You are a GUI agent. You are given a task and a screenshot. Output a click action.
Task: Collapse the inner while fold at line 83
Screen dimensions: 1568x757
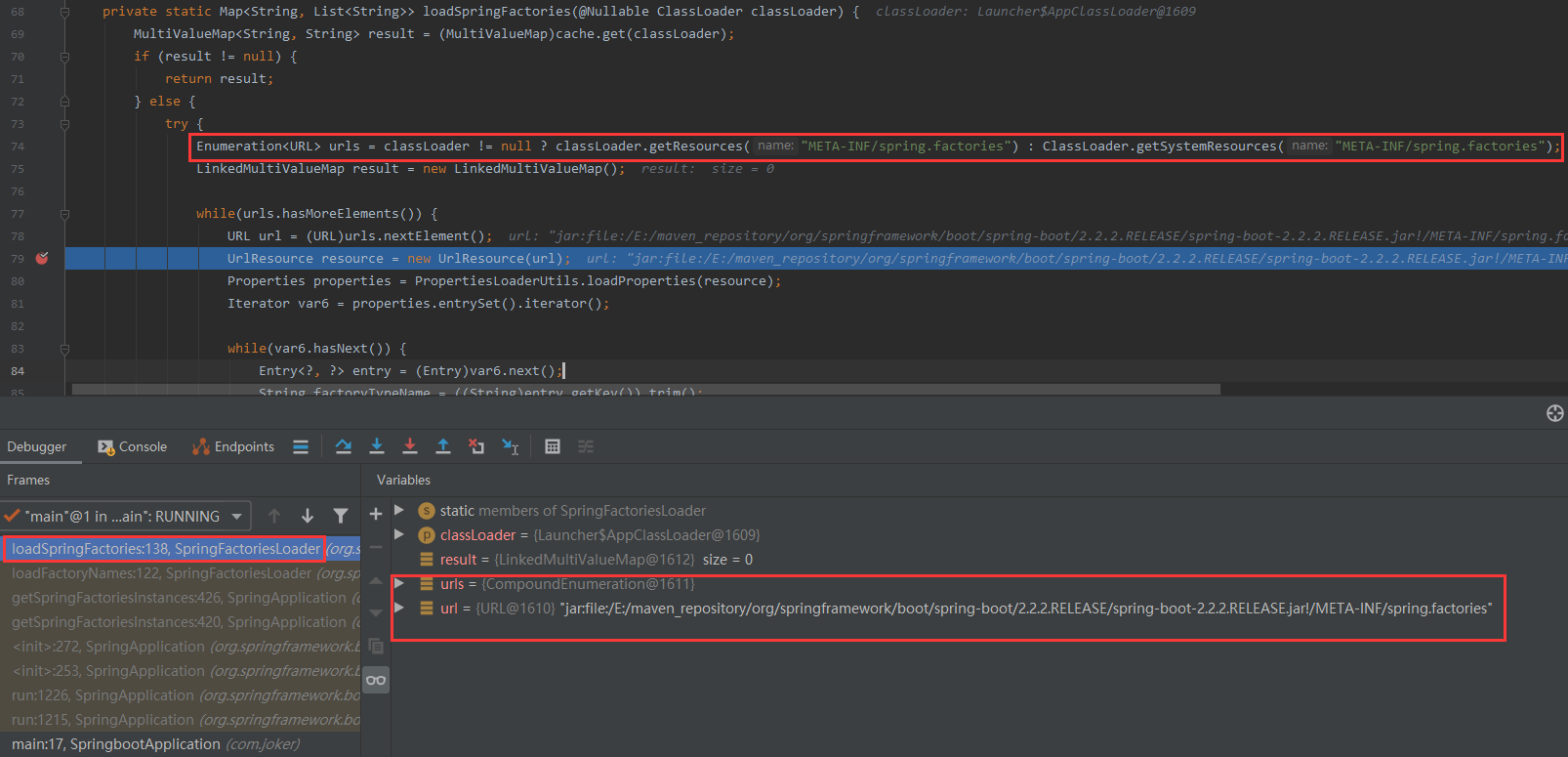pyautogui.click(x=65, y=349)
